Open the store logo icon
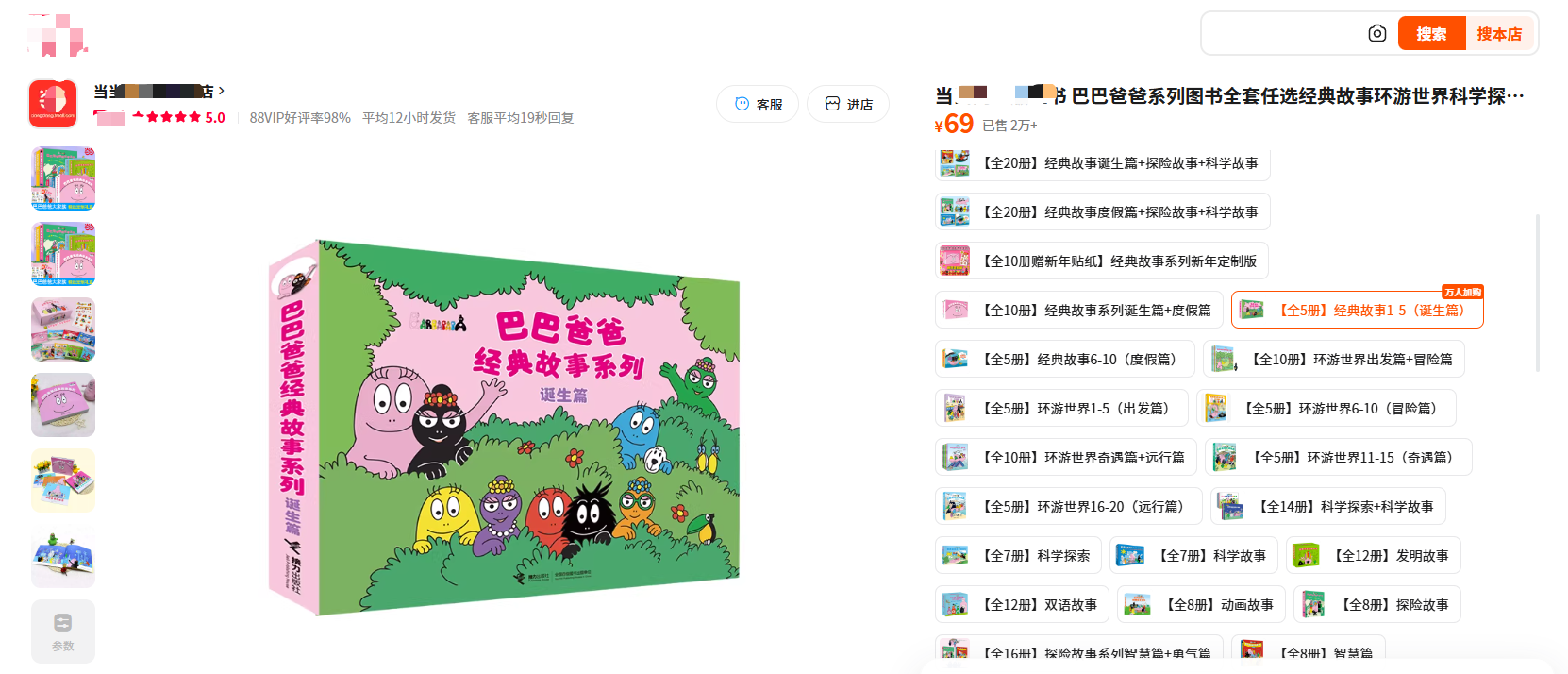This screenshot has height=674, width=1568. tap(53, 104)
